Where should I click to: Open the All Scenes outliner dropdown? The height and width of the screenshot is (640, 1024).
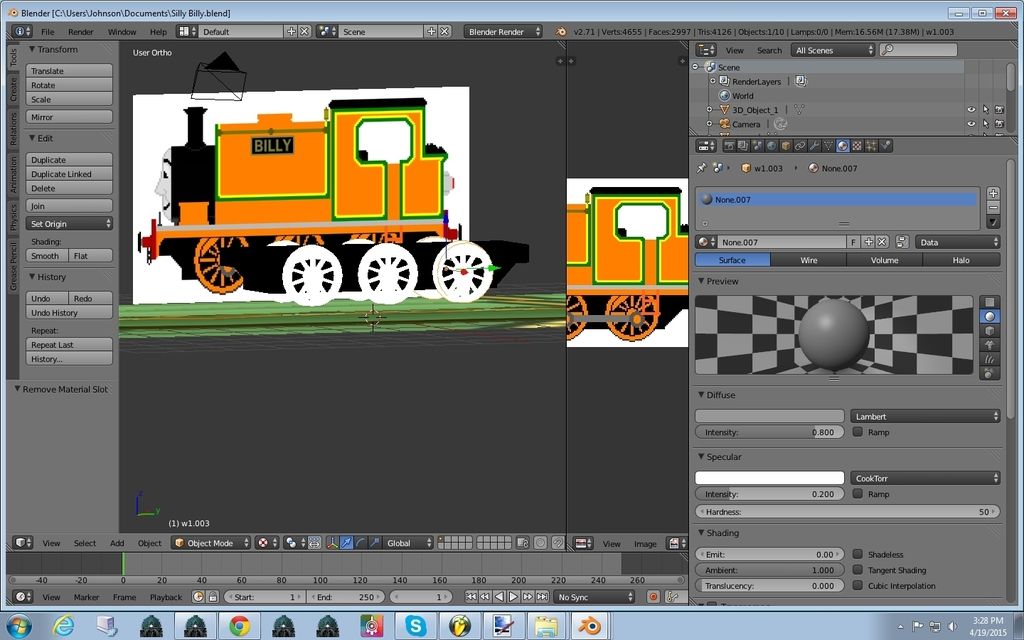833,50
